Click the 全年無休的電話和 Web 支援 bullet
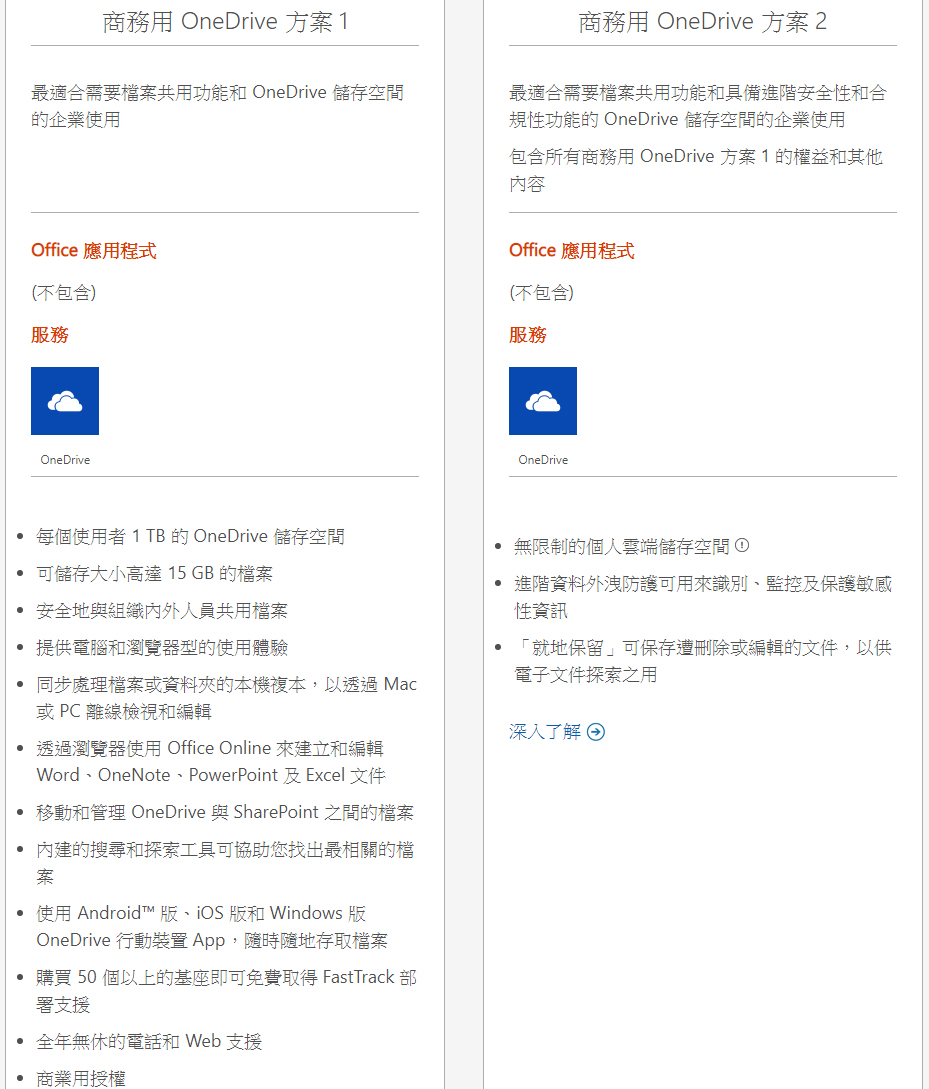Viewport: 929px width, 1089px height. pyautogui.click(x=149, y=1042)
